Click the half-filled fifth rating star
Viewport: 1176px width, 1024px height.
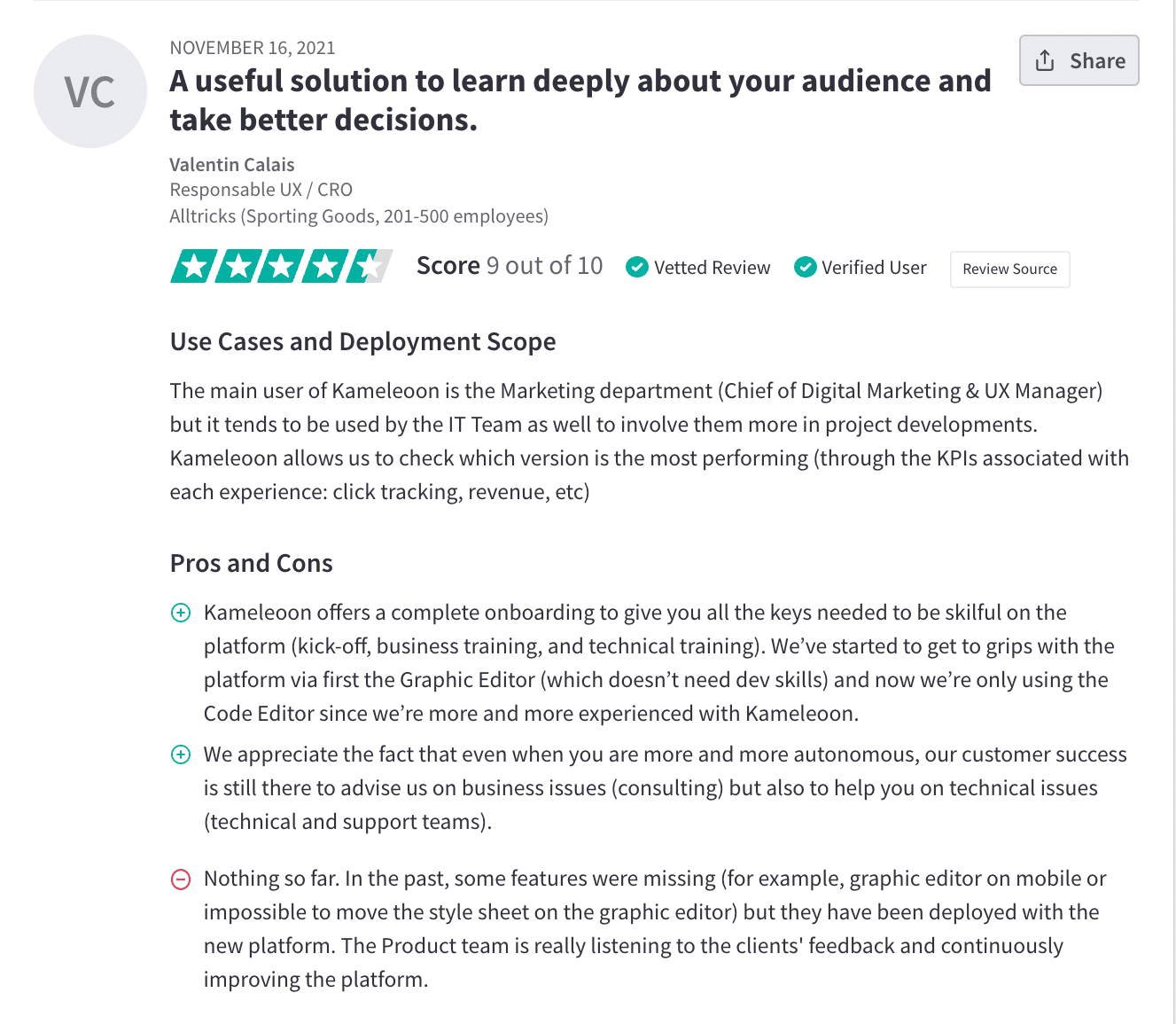(369, 266)
